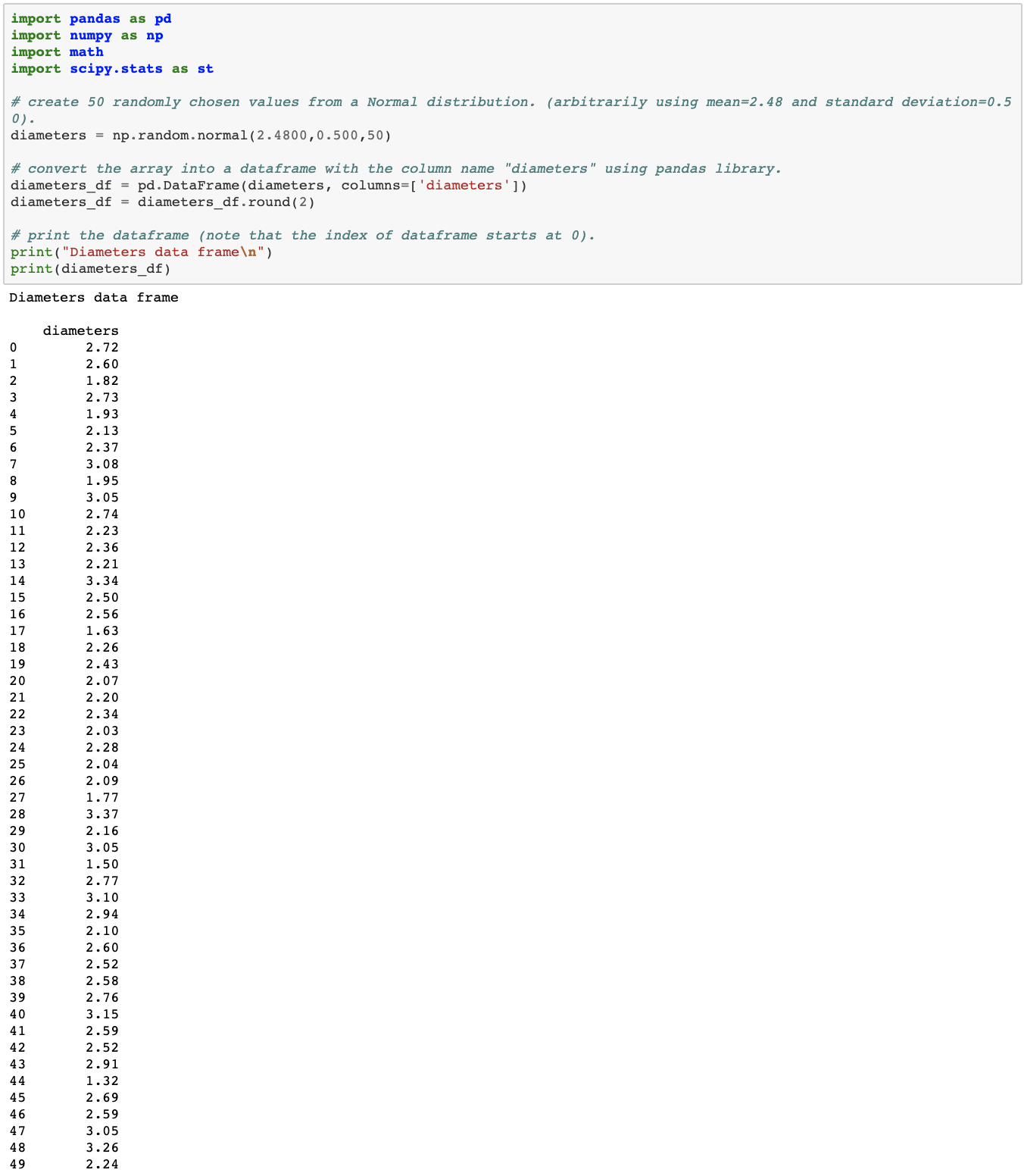Viewport: 1024px width, 1176px height.
Task: Click the 'import math' line
Action: click(57, 52)
